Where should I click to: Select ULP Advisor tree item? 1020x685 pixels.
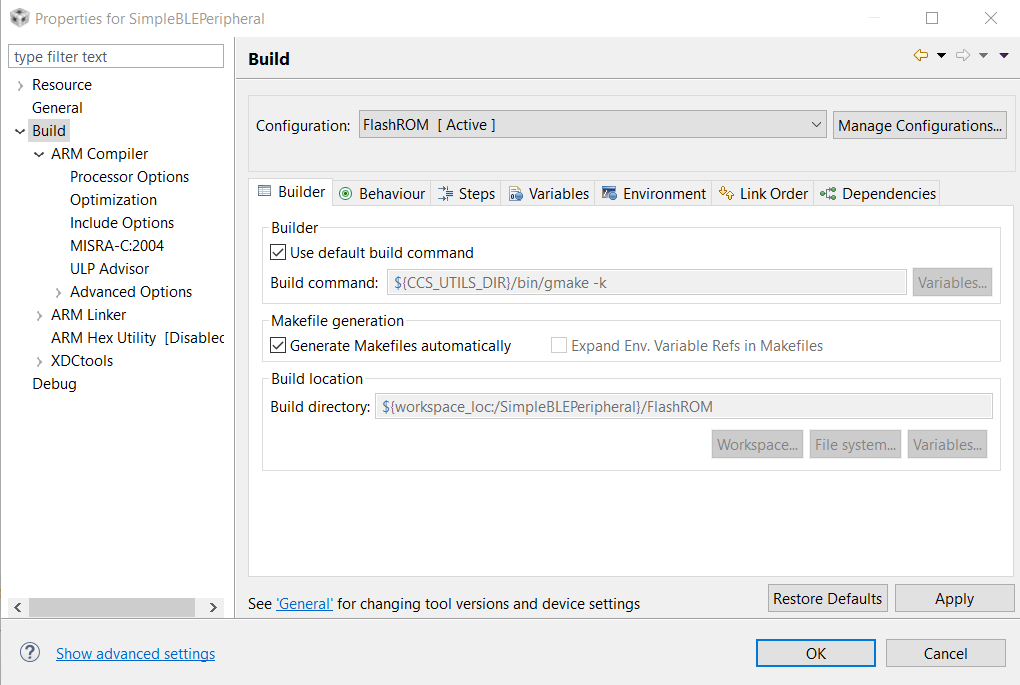[109, 269]
